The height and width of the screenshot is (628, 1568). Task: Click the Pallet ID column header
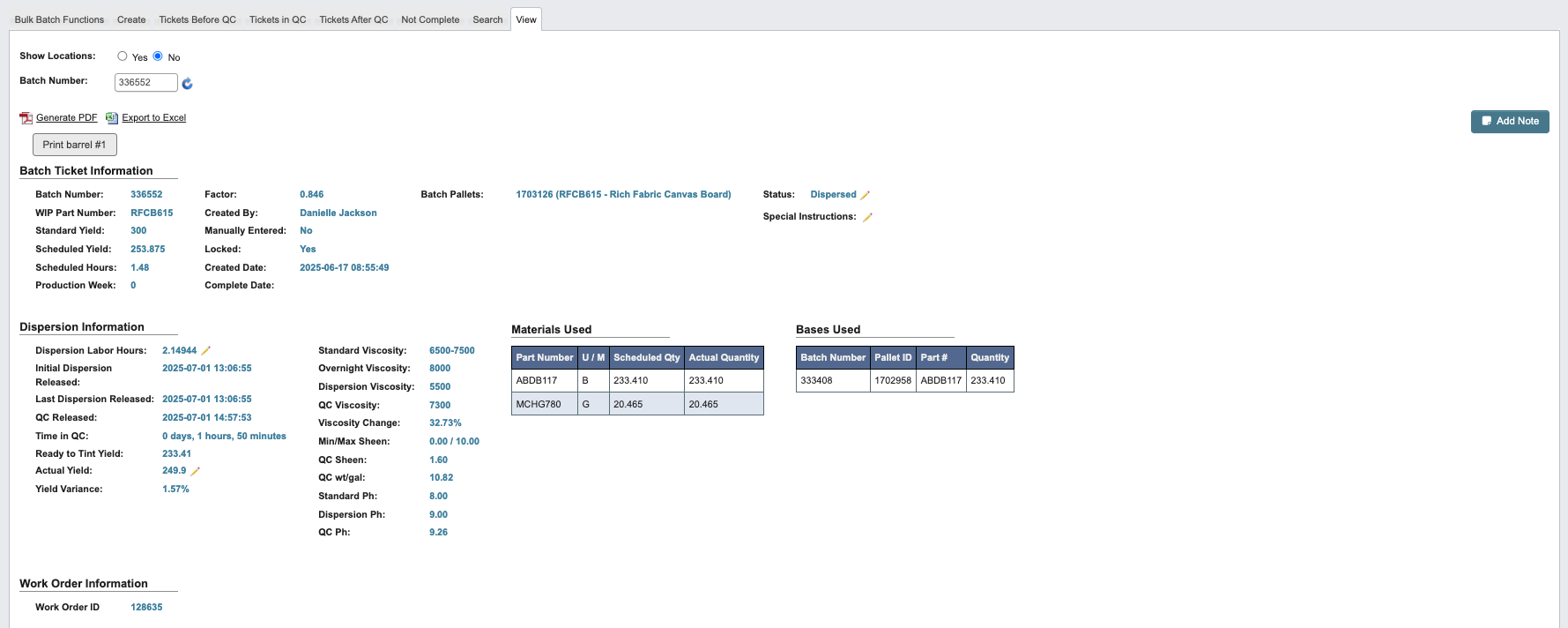(893, 358)
